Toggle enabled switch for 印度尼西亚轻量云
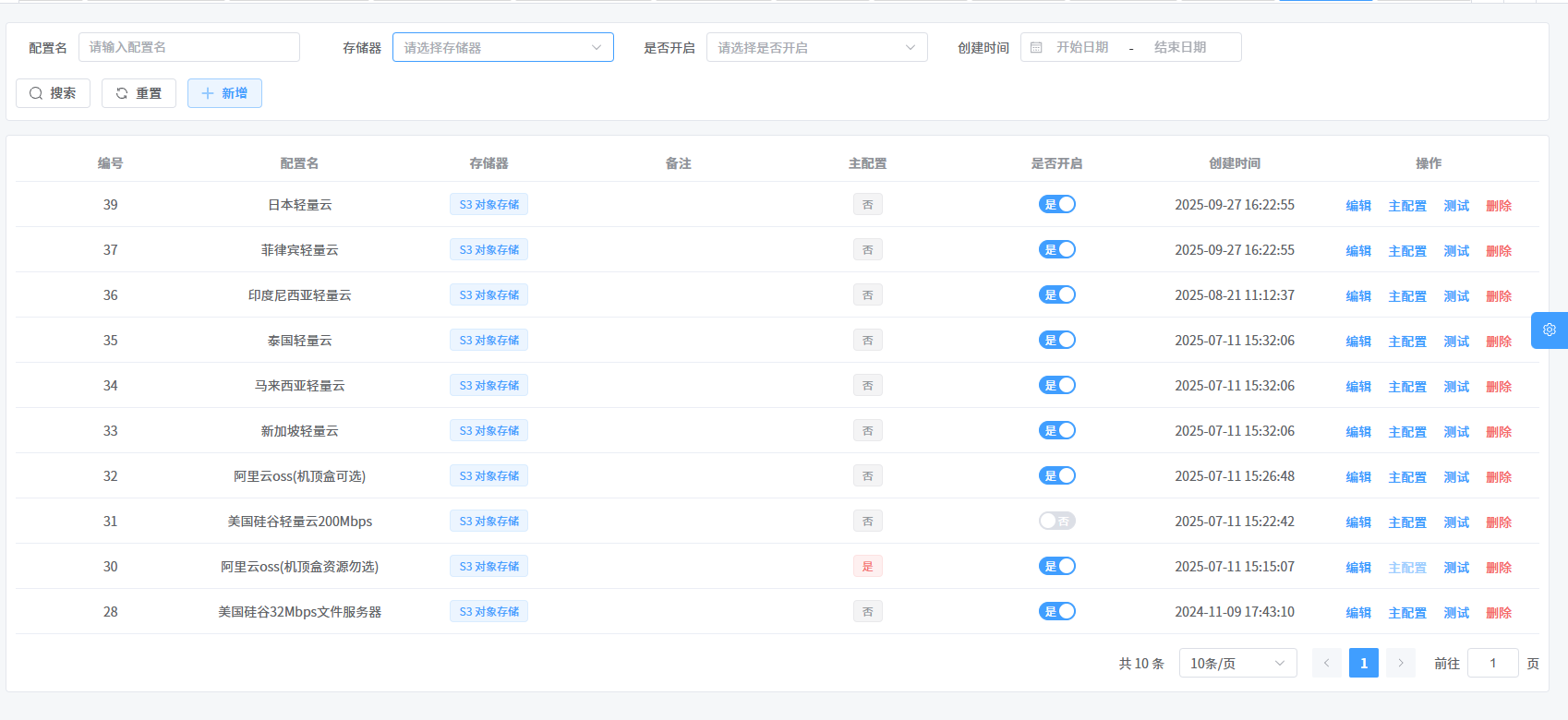The width and height of the screenshot is (1568, 720). (x=1057, y=294)
